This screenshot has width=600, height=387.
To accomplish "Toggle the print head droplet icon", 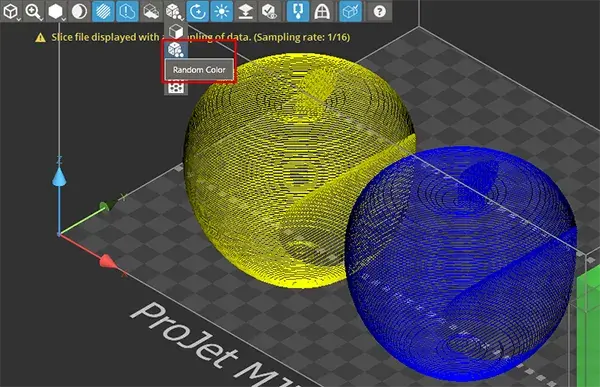I will point(298,11).
